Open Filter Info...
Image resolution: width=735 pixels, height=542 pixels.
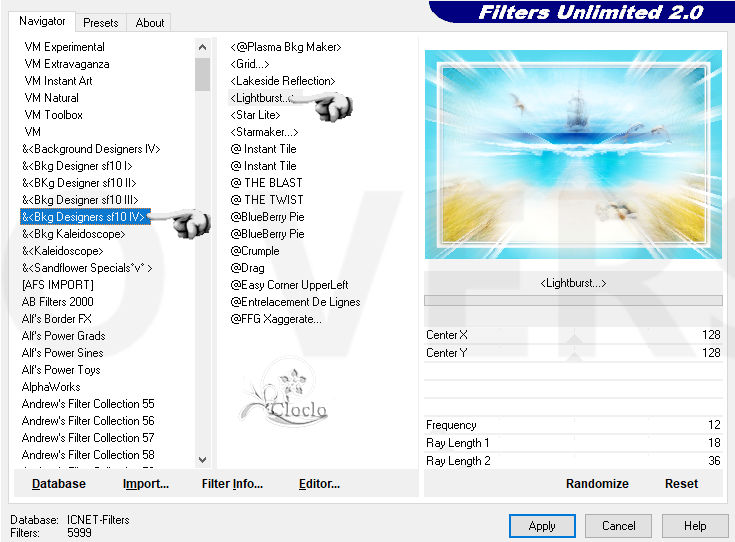(232, 483)
